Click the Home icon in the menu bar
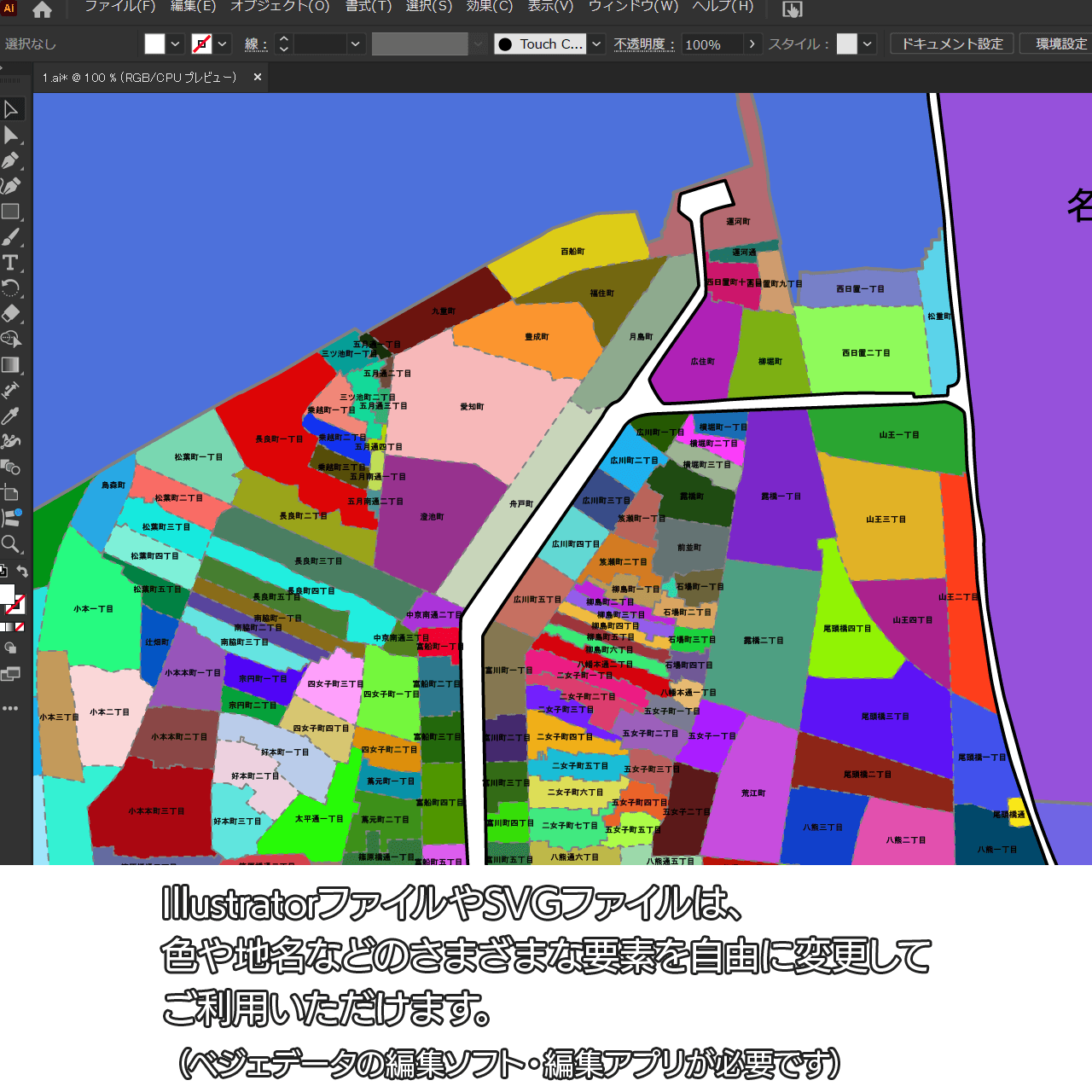The image size is (1092, 1092). (x=42, y=10)
